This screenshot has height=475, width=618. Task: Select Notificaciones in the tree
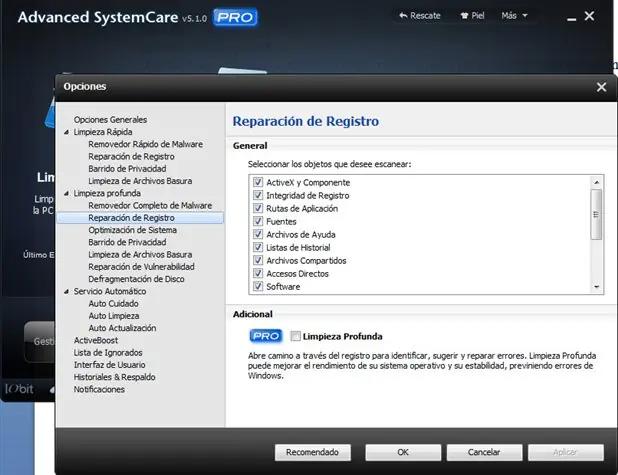[99, 389]
